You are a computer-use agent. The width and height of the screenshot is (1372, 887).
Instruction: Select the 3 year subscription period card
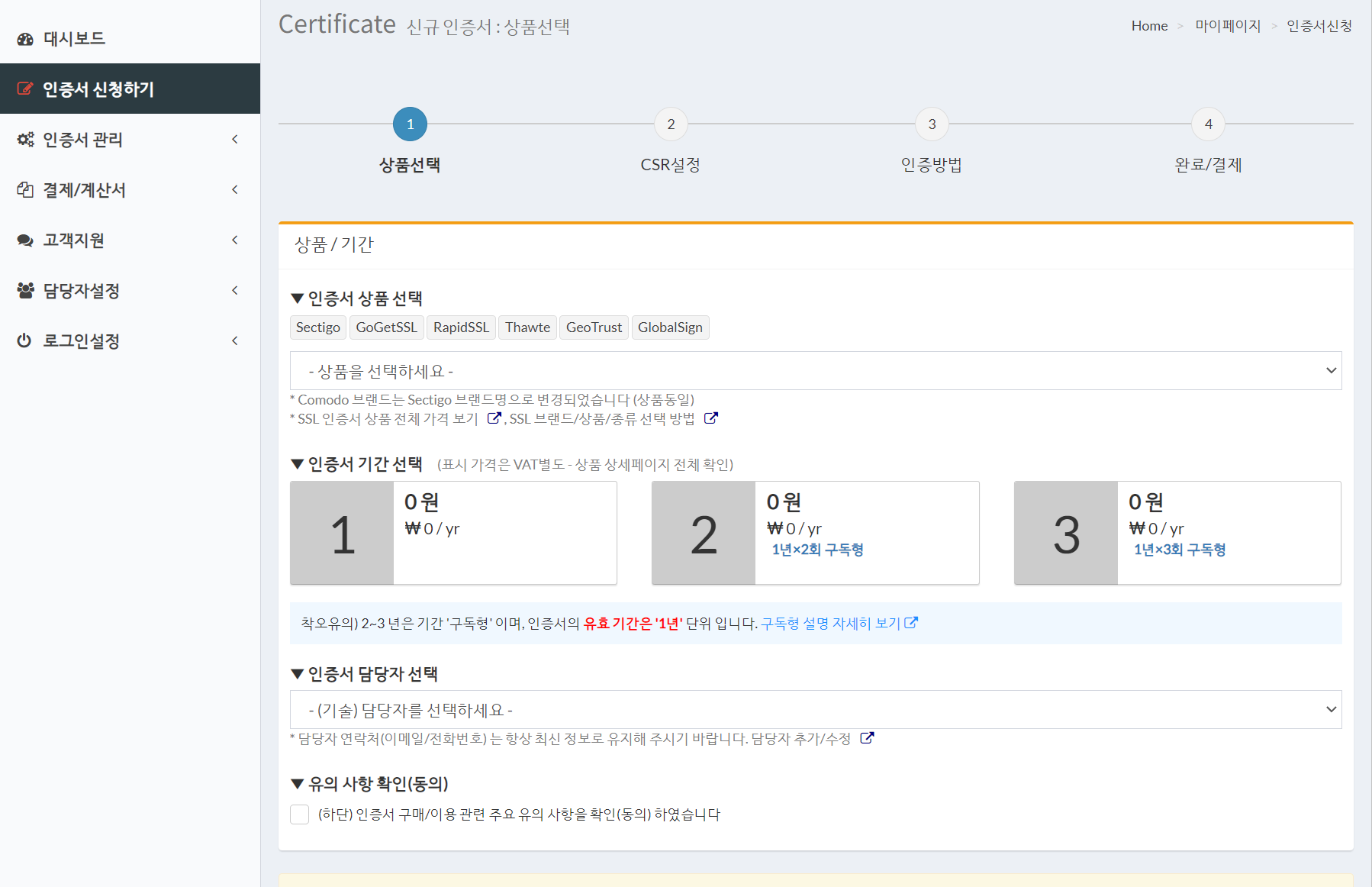1177,533
